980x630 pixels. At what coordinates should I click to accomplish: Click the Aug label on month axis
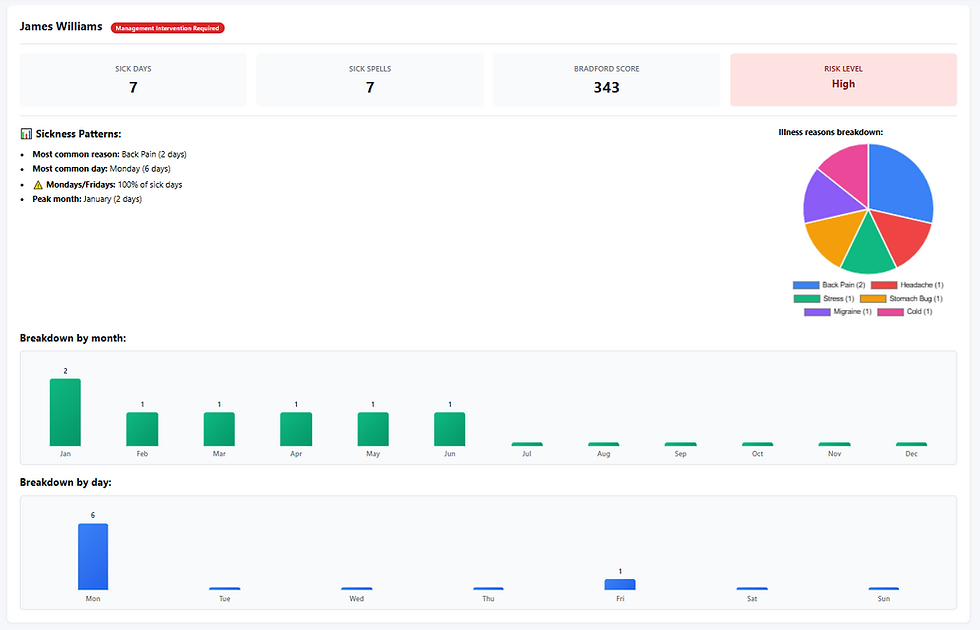click(x=604, y=454)
